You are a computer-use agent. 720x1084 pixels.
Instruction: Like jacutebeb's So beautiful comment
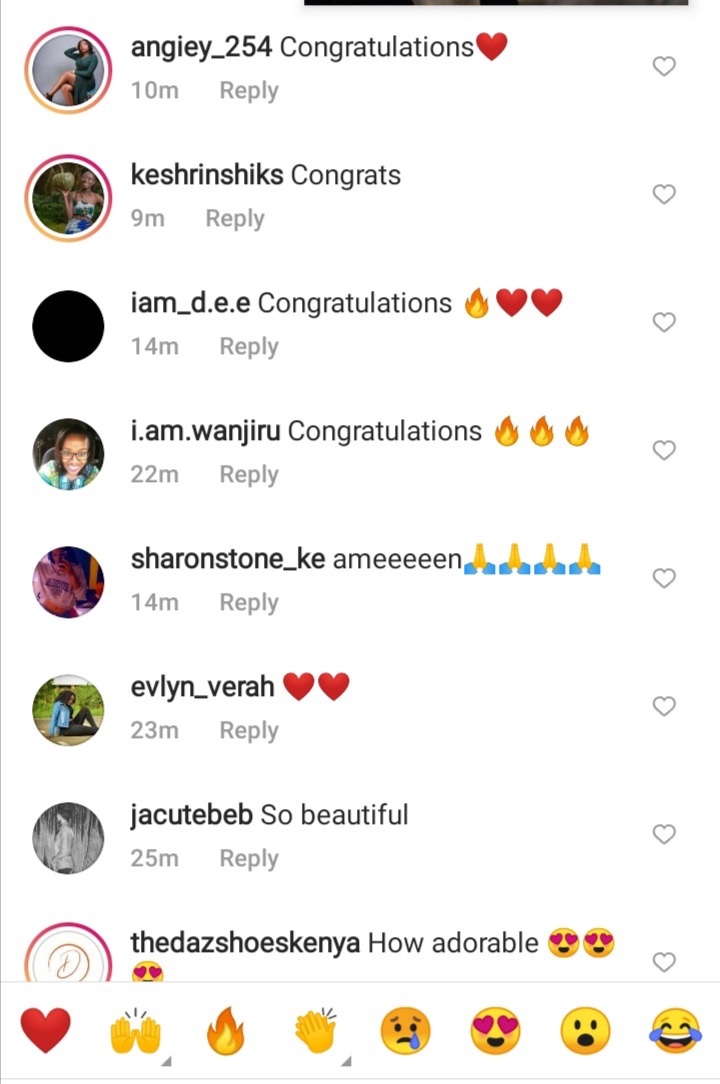pyautogui.click(x=664, y=834)
